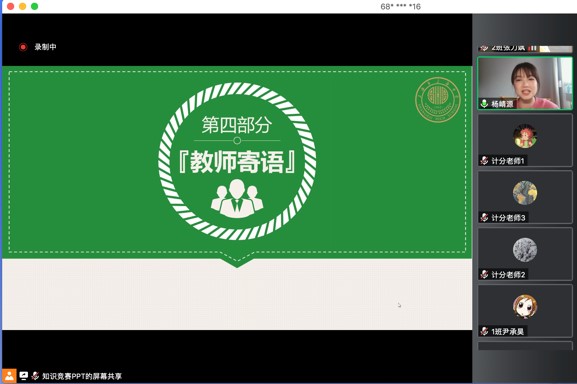Select the 杨晴源 speaker video tile
Screen dimensions: 577x384
[525, 83]
